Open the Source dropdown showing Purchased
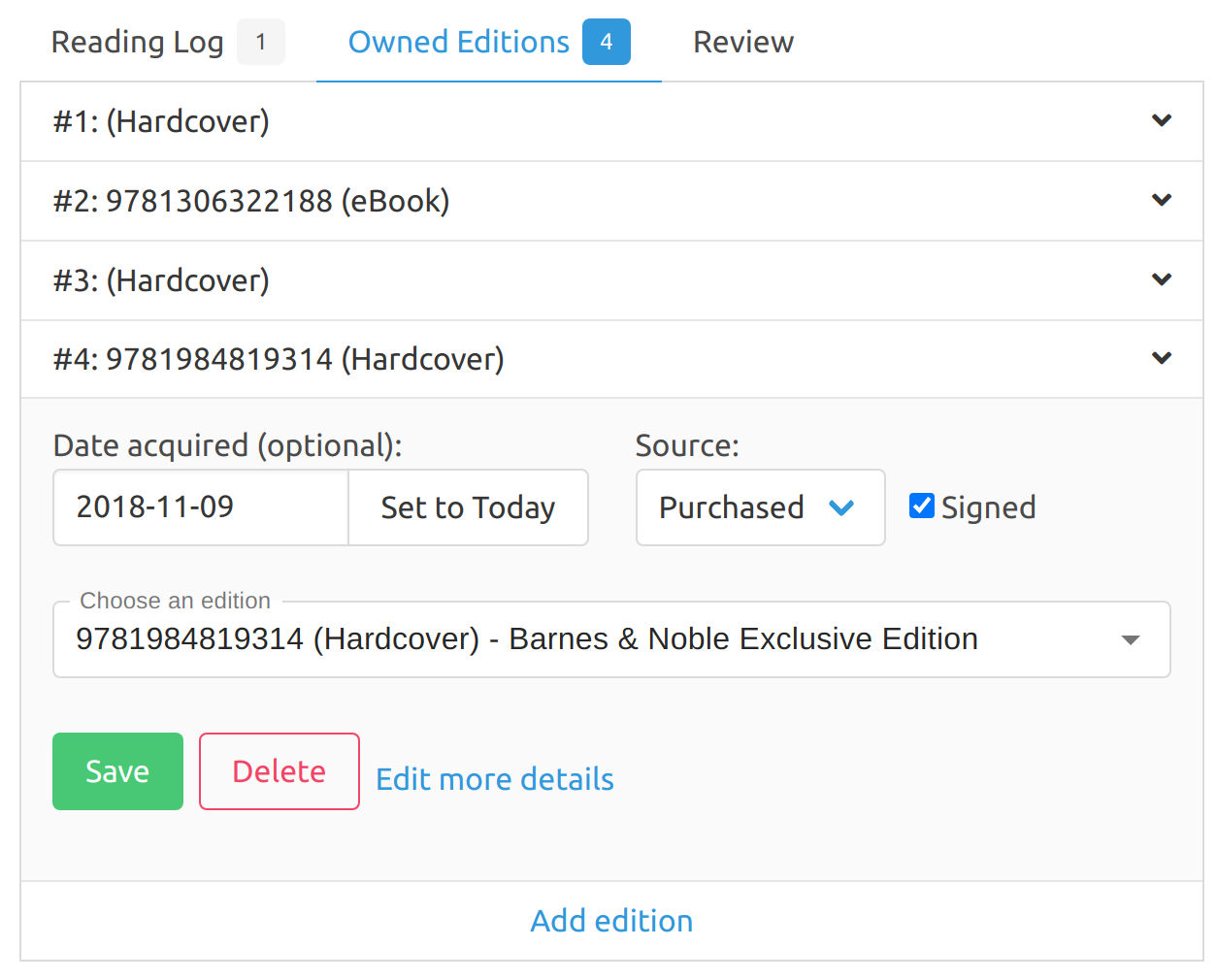This screenshot has width=1217, height=980. pos(759,507)
